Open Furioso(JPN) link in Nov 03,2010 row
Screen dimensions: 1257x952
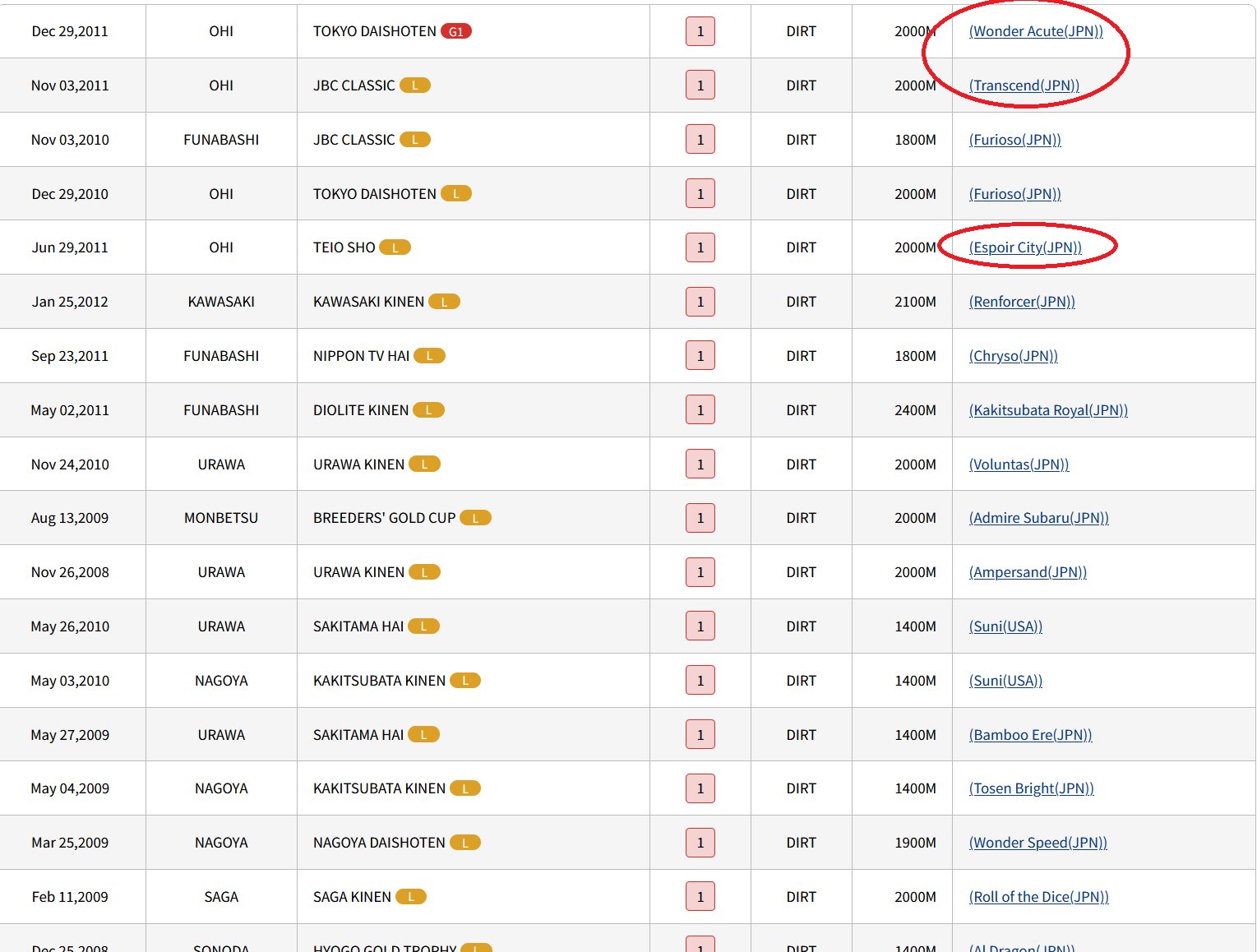pos(1015,140)
